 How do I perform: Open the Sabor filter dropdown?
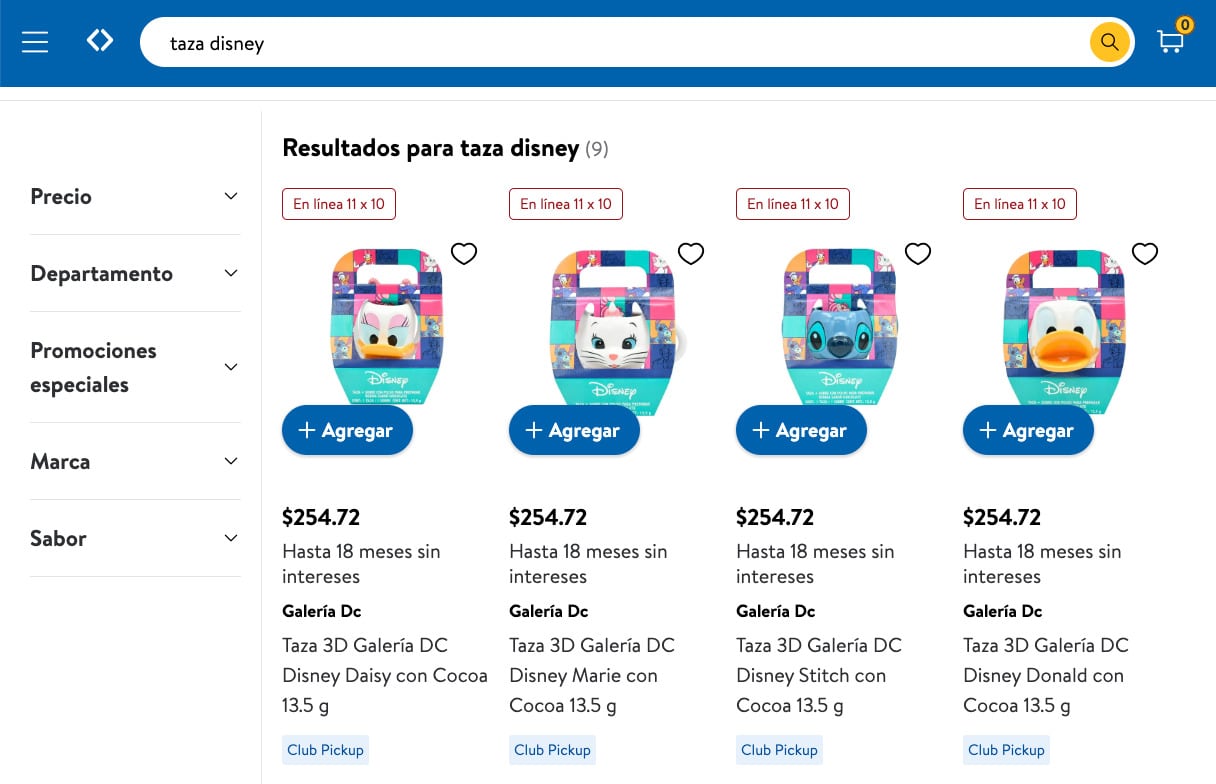[135, 538]
